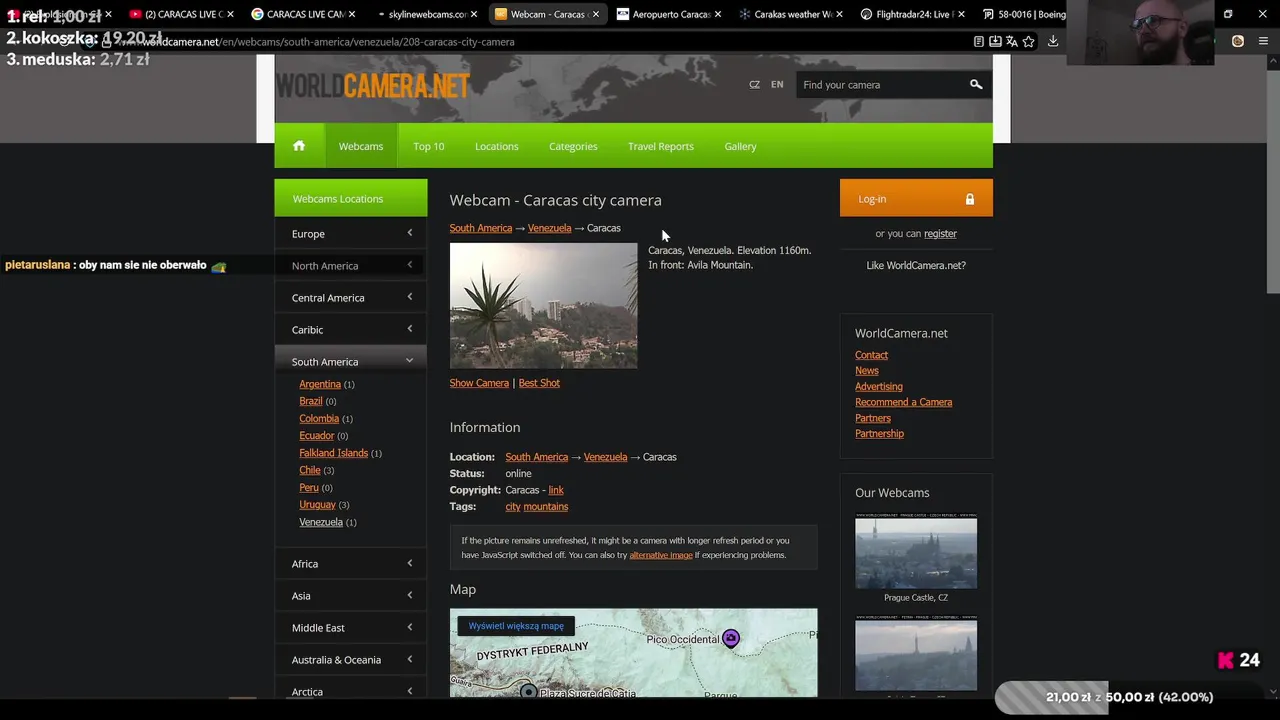Toggle reader view icon in address bar
Screen dimensions: 1280x720
point(978,42)
